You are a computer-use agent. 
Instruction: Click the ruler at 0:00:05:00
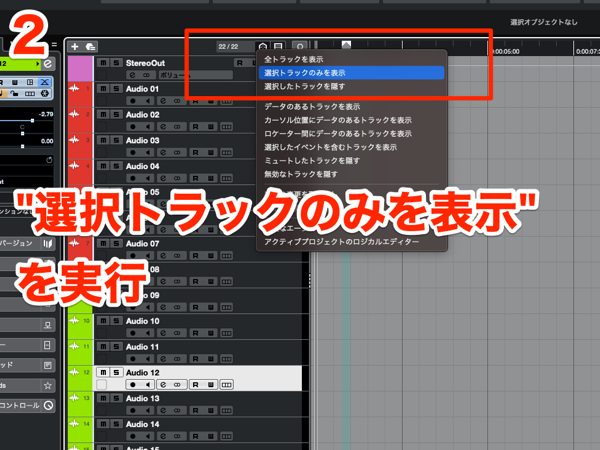coord(505,52)
